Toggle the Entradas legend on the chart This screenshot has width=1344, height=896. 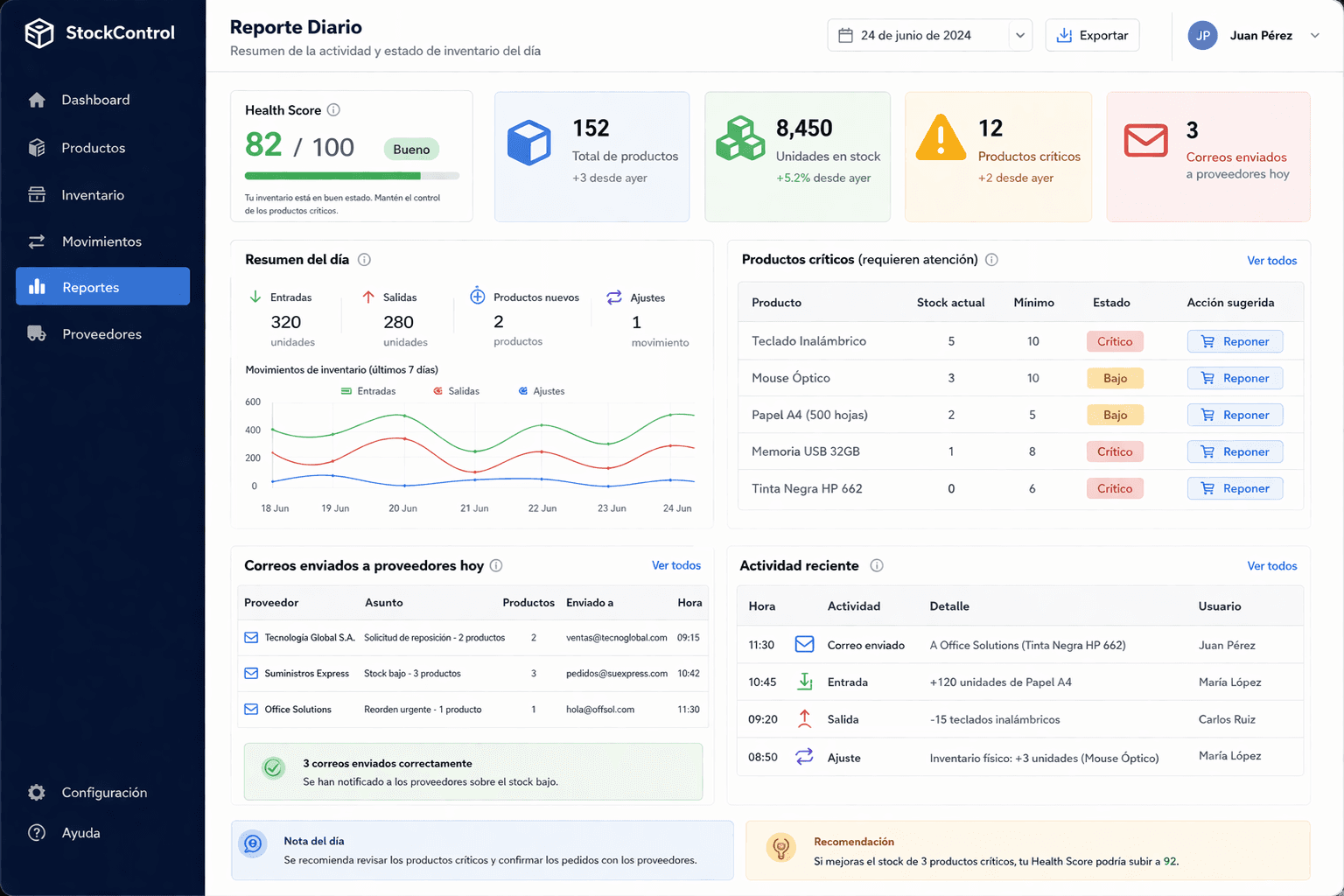pyautogui.click(x=367, y=390)
